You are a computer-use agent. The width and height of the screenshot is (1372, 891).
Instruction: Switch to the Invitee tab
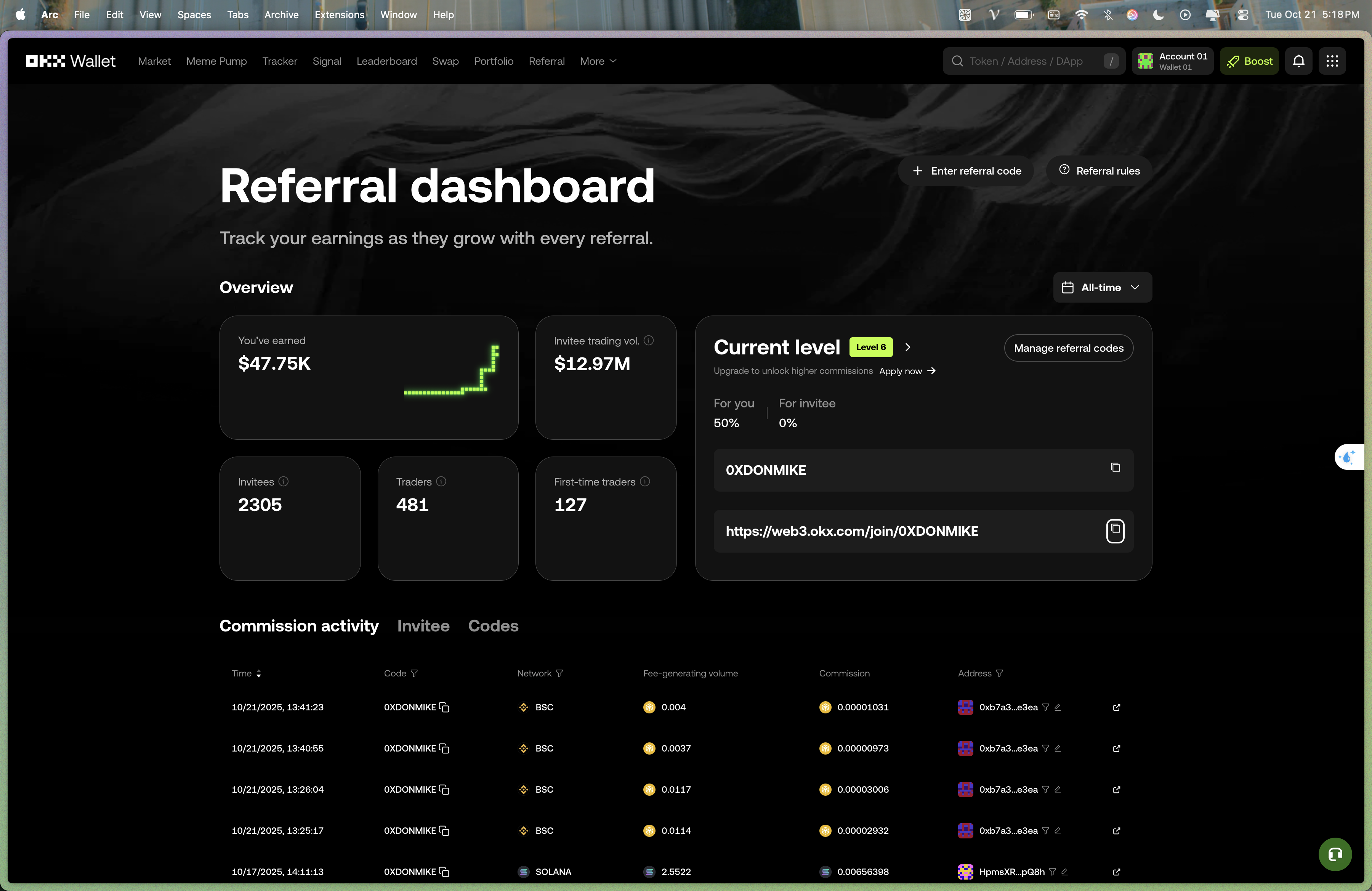pos(423,626)
